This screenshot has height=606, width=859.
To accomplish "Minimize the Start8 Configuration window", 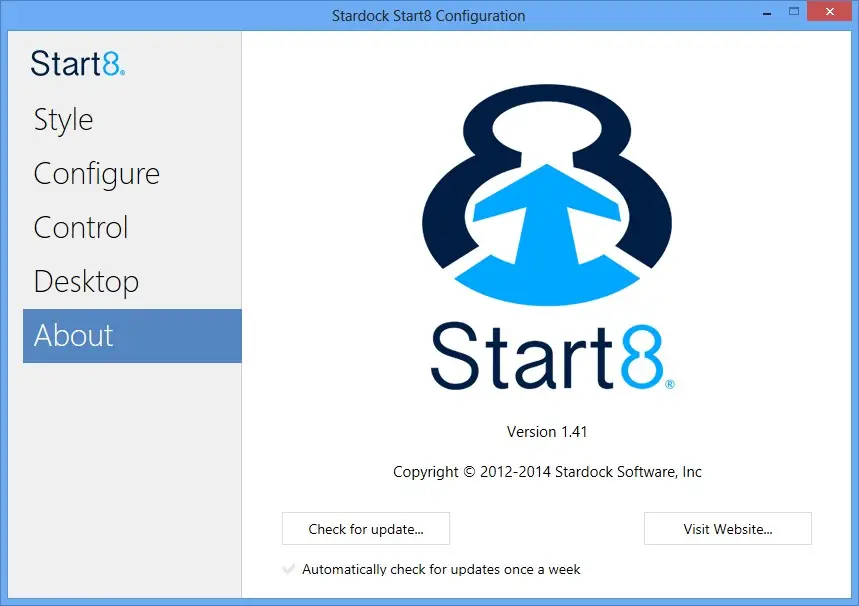I will tap(767, 12).
